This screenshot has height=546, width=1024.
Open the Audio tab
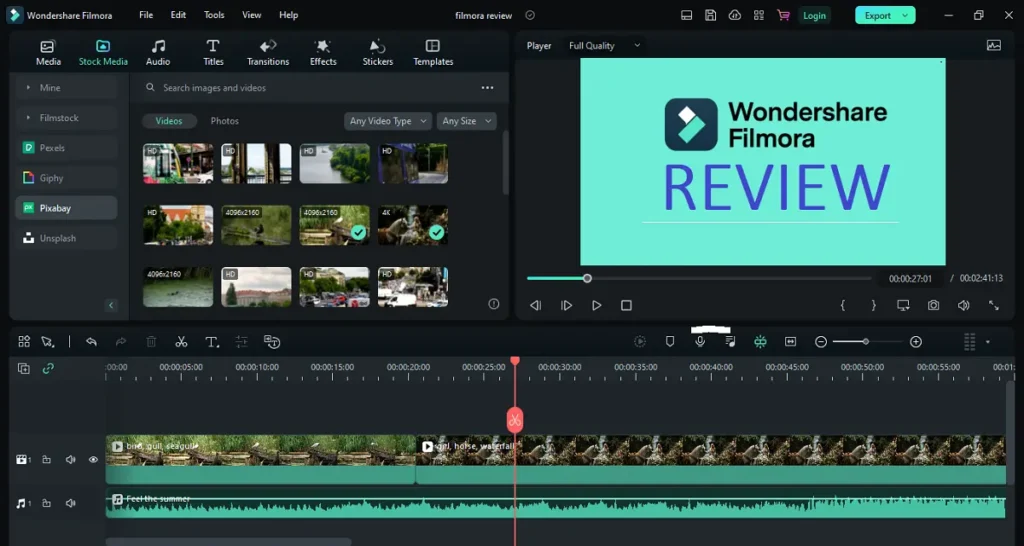point(158,53)
